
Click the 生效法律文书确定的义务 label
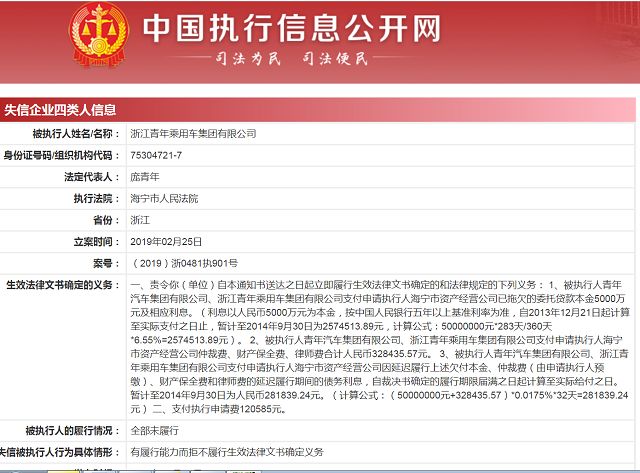[63, 285]
